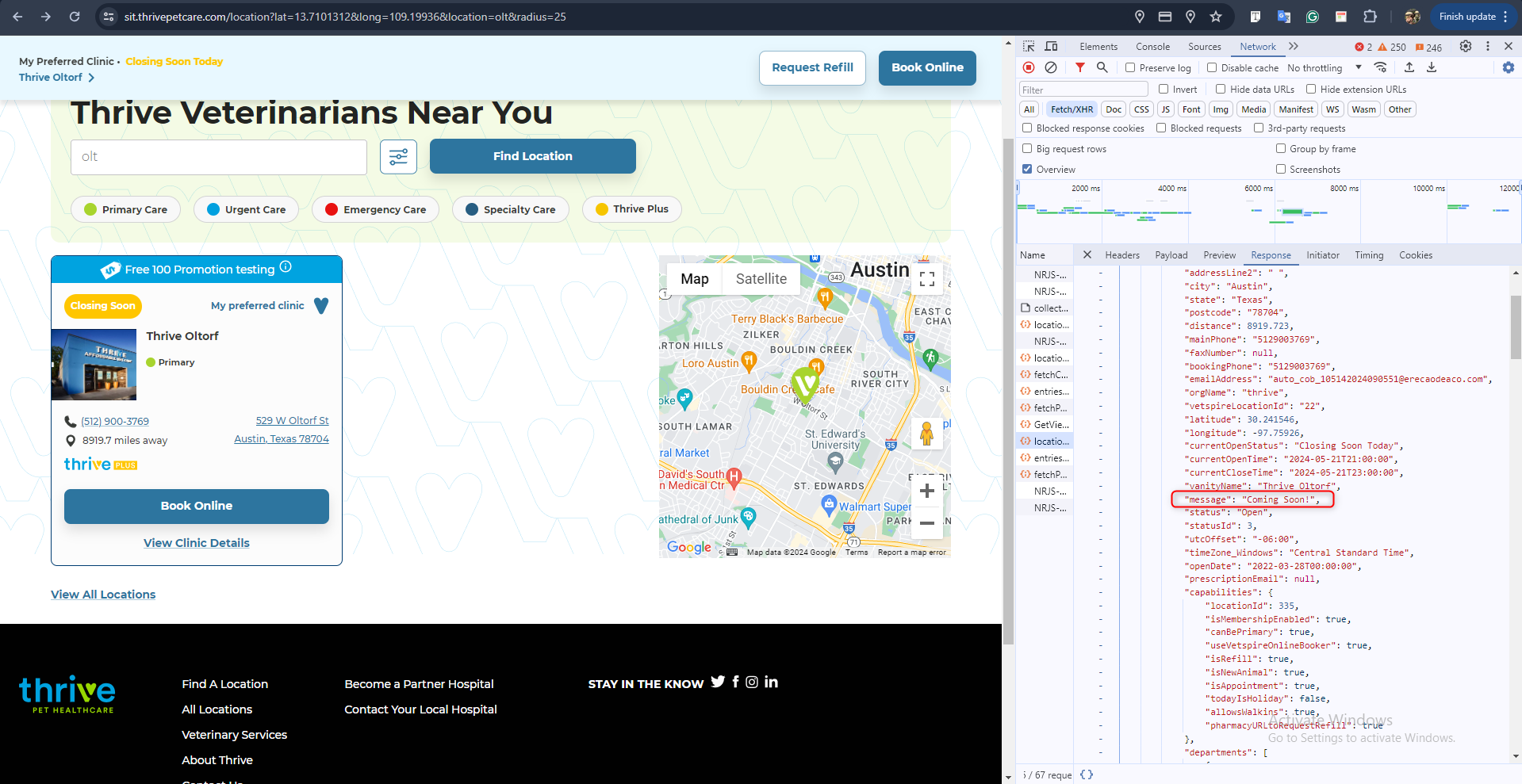Viewport: 1522px width, 784px height.
Task: Check Hide data URLs checkbox
Action: pyautogui.click(x=1221, y=89)
